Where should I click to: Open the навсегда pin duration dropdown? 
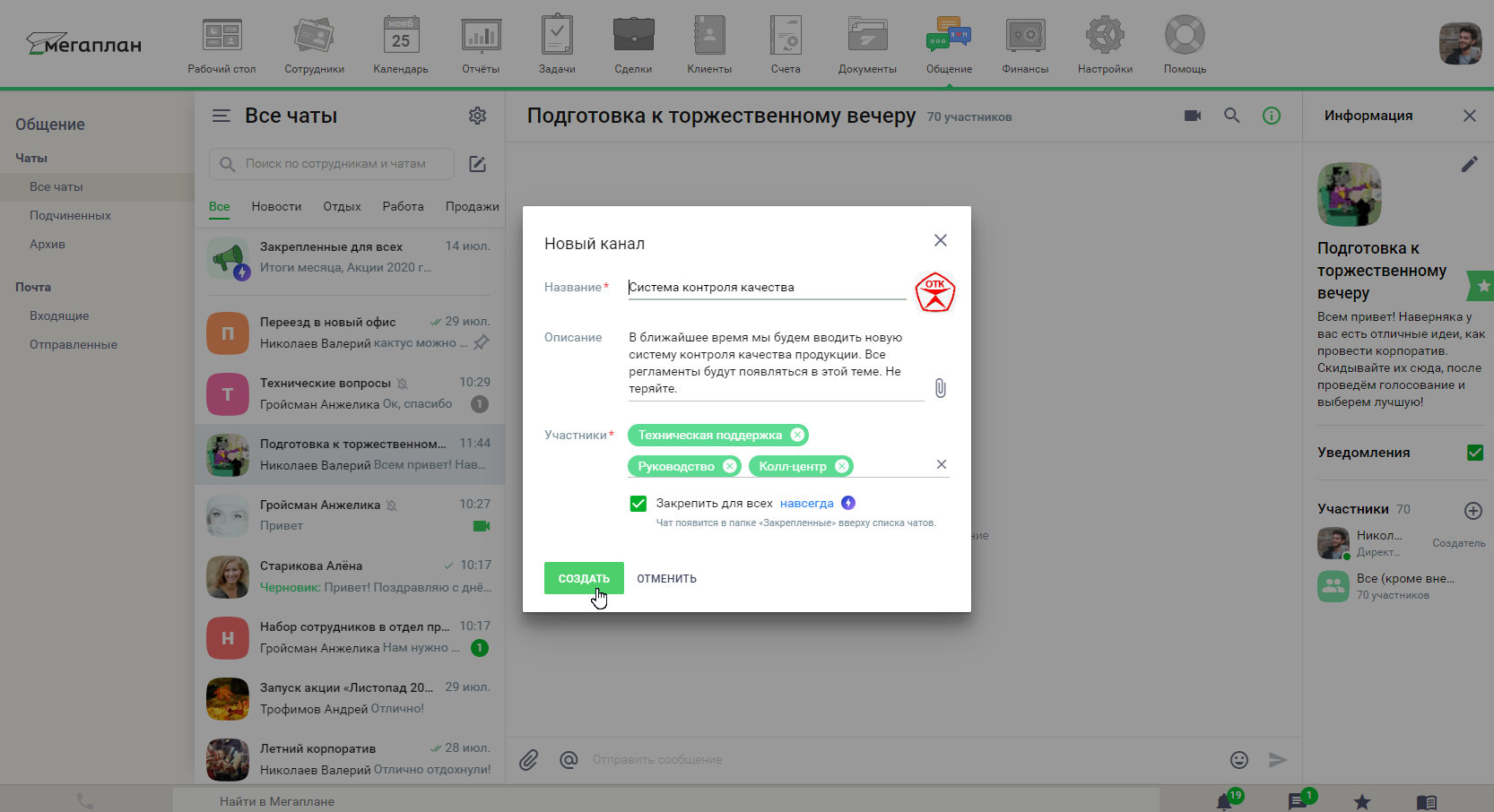807,504
